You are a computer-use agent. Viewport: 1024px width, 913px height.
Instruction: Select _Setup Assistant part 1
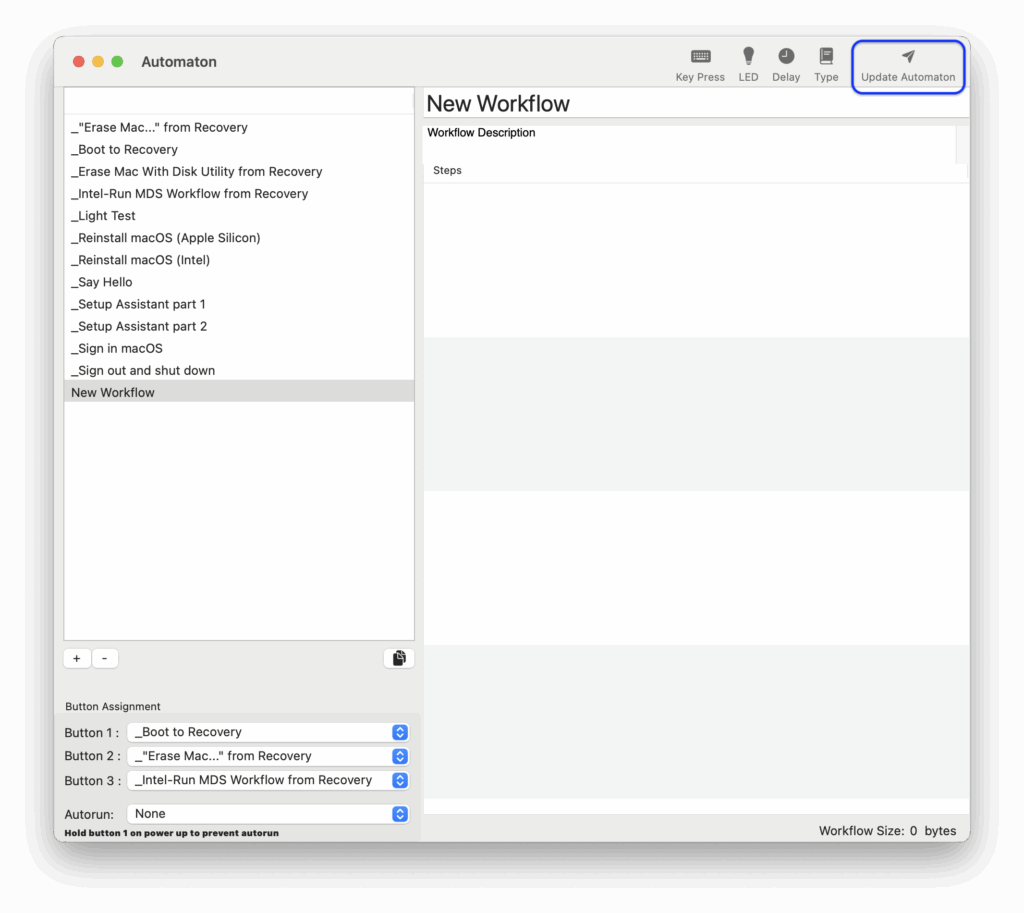239,304
